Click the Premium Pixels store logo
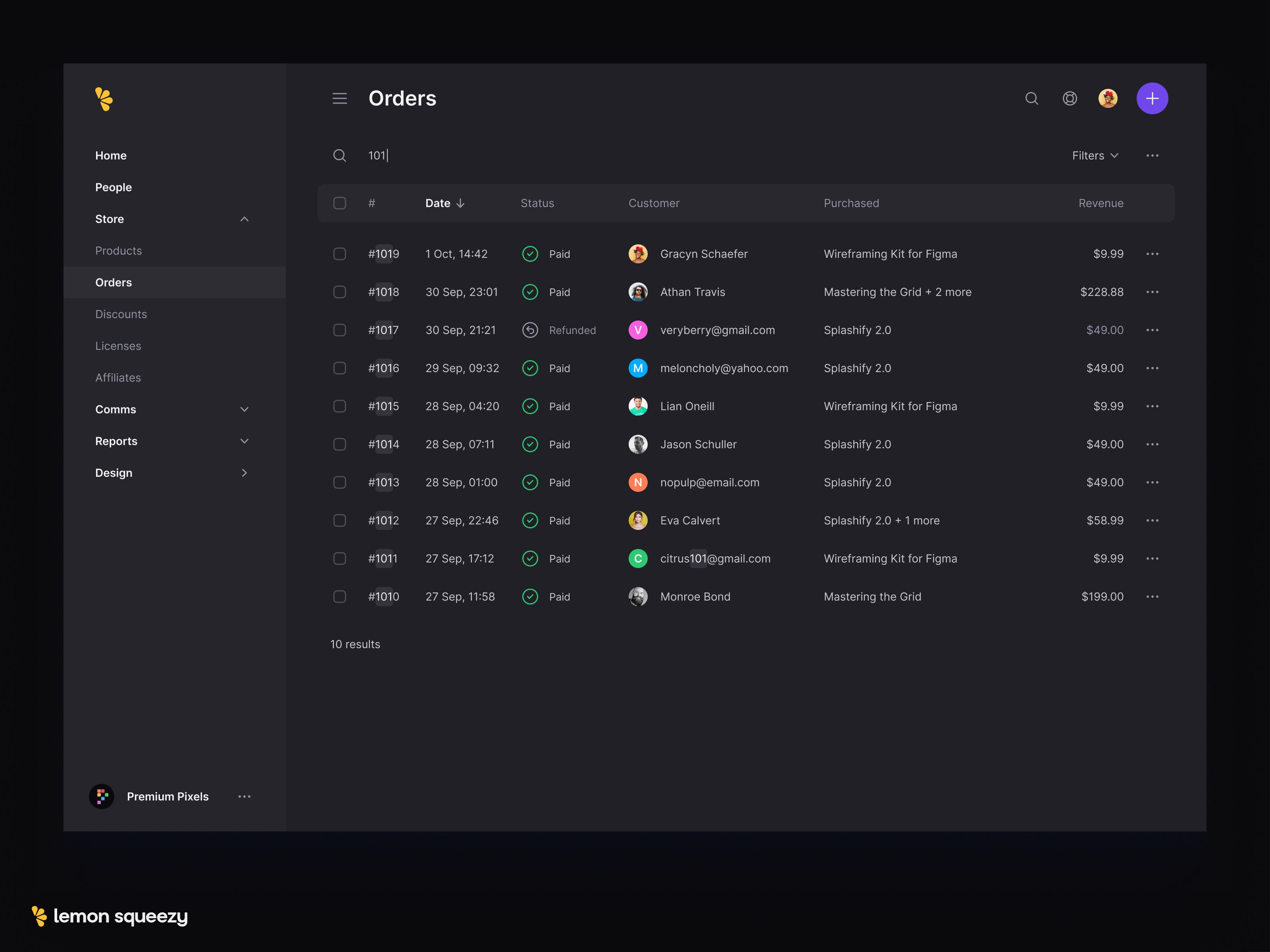 point(102,797)
